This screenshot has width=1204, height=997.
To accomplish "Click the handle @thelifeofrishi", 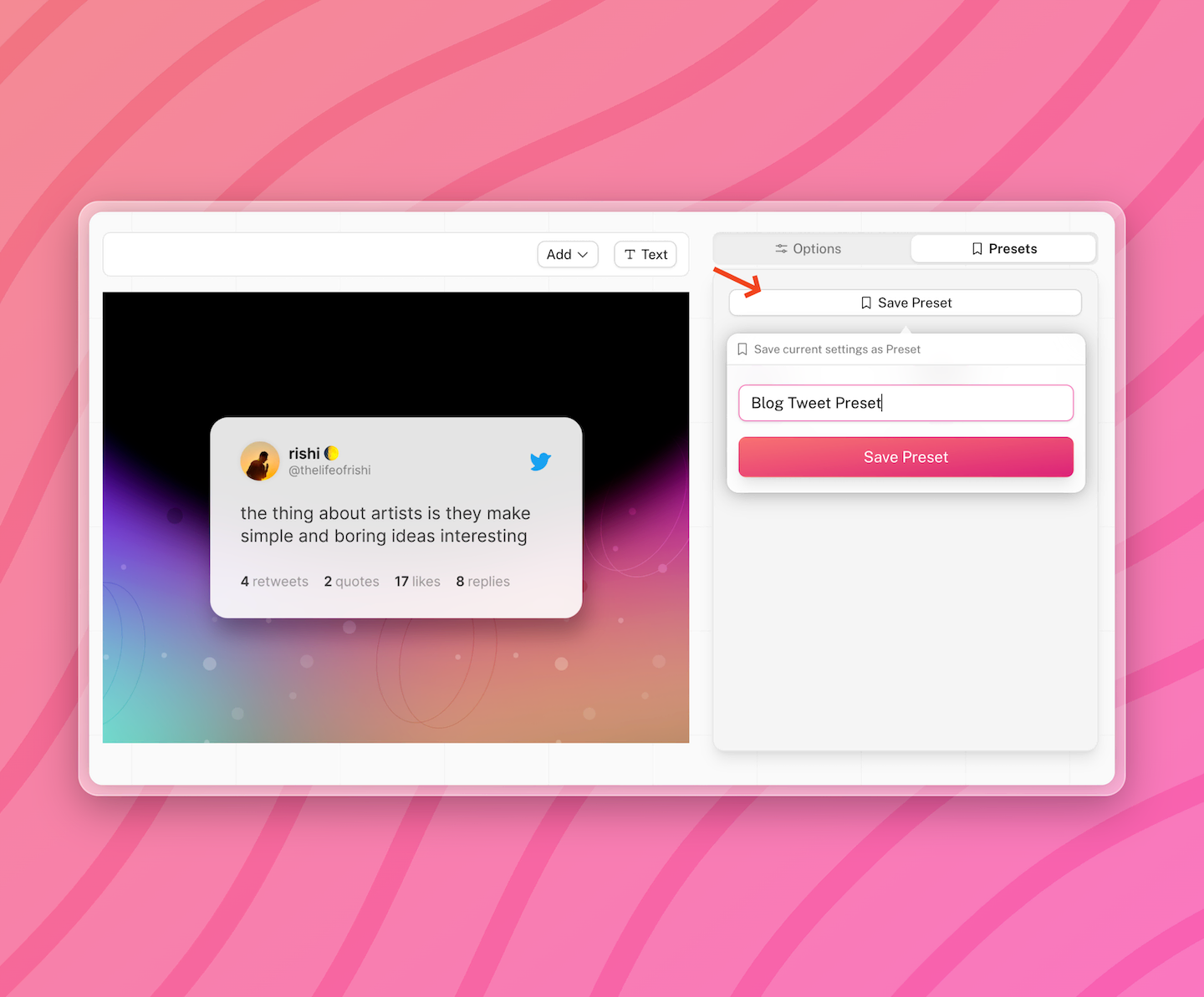I will (x=329, y=471).
